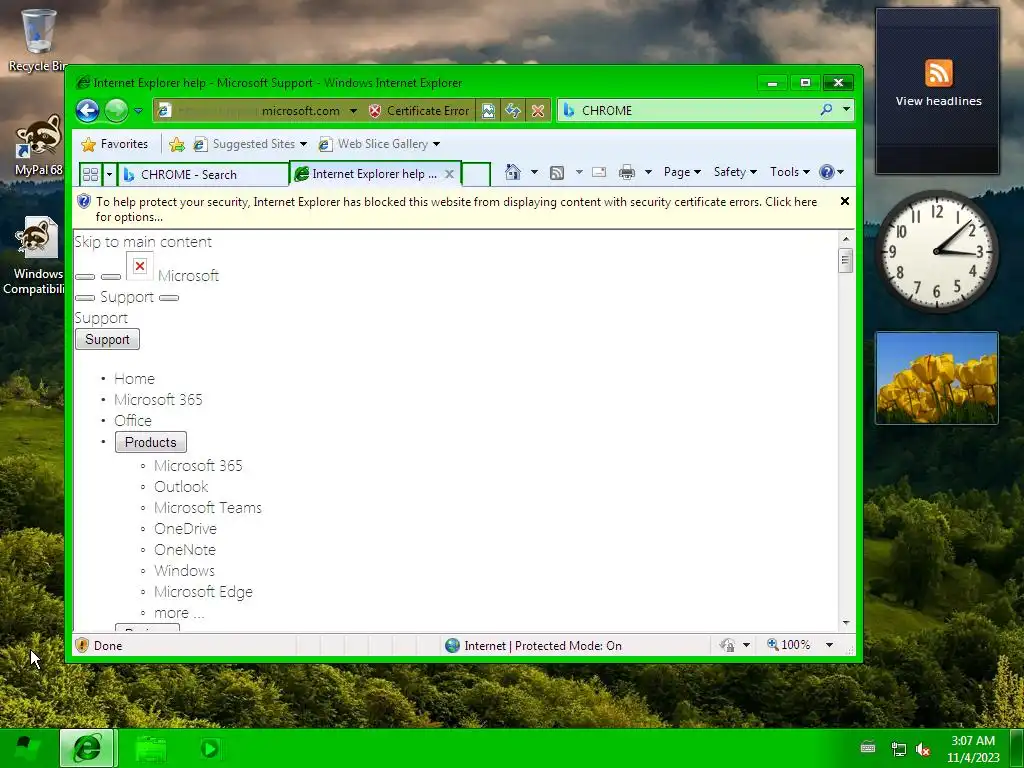The width and height of the screenshot is (1024, 768).
Task: Open Suggested Sites dropdown
Action: coord(250,144)
